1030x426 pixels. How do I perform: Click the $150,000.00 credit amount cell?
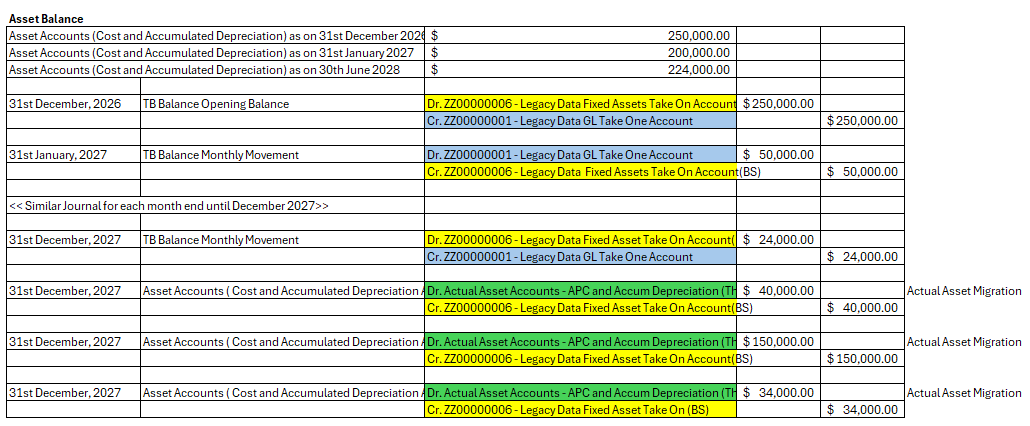pos(863,359)
